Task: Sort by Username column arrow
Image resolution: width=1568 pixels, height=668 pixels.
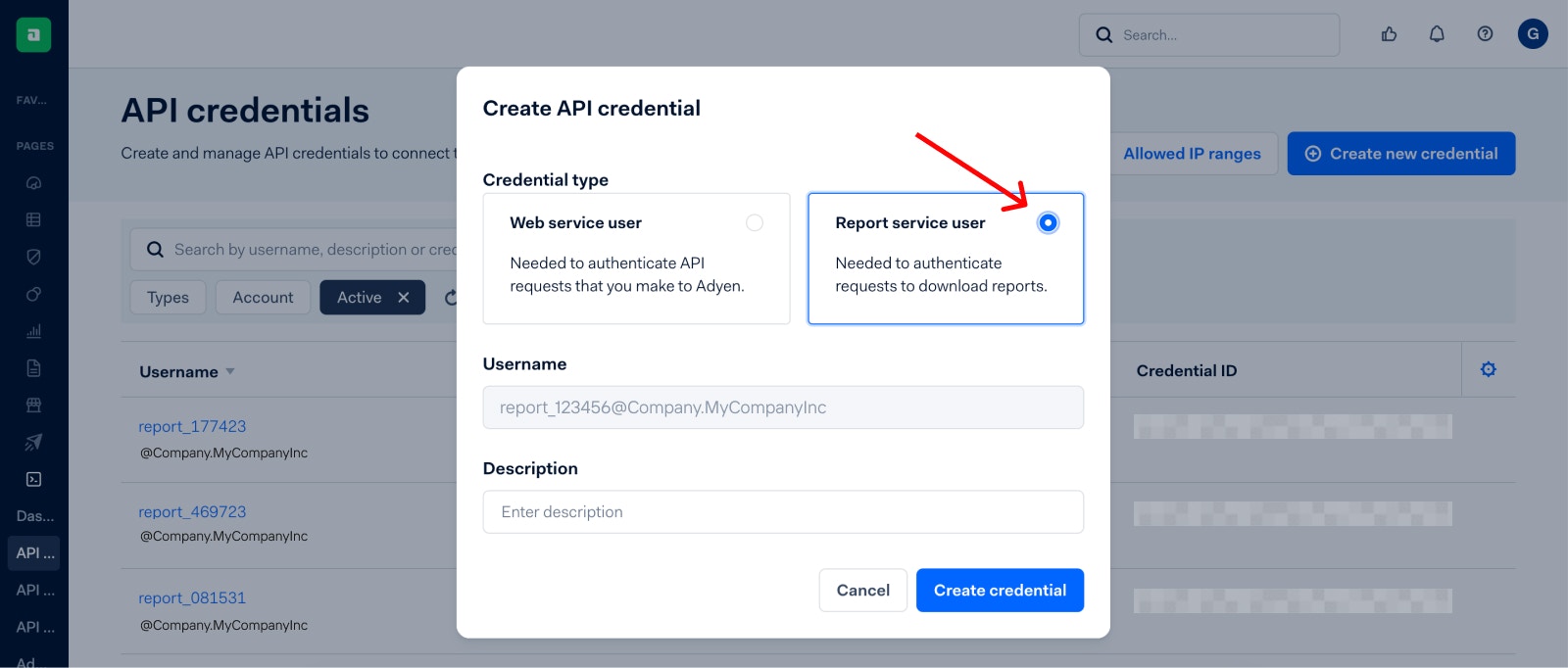Action: (230, 372)
